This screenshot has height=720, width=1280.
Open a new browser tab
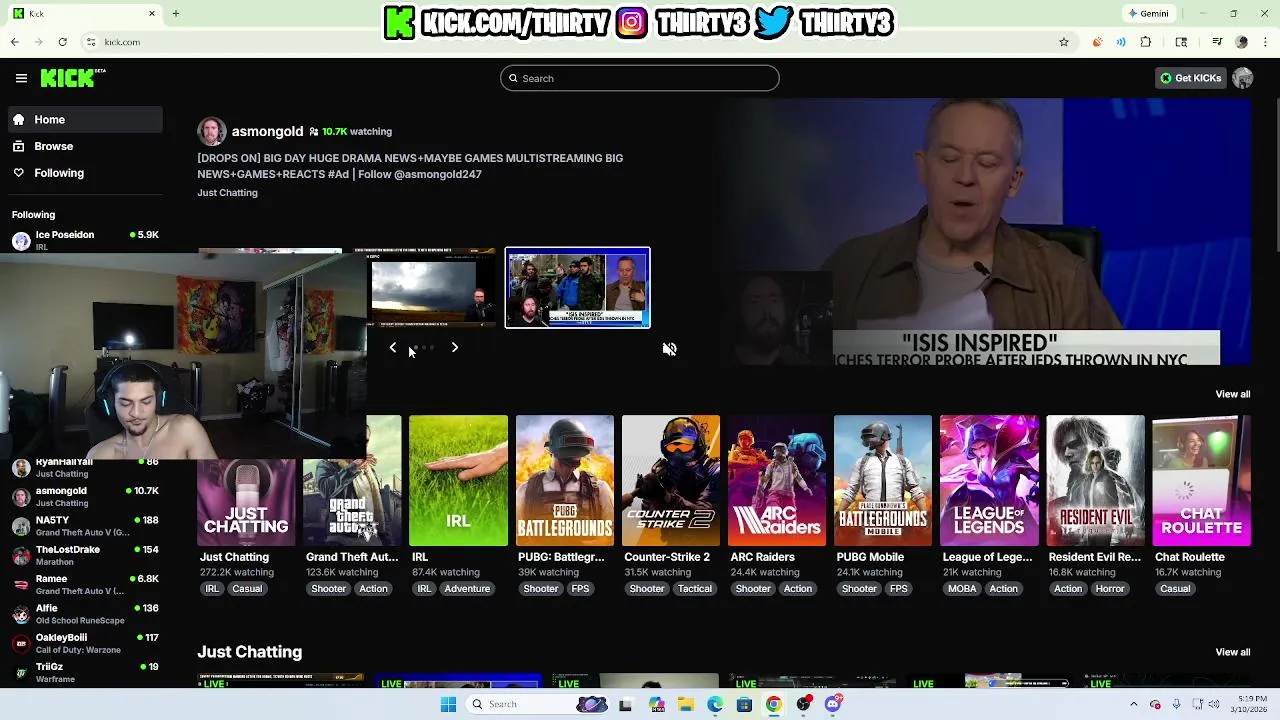175,14
